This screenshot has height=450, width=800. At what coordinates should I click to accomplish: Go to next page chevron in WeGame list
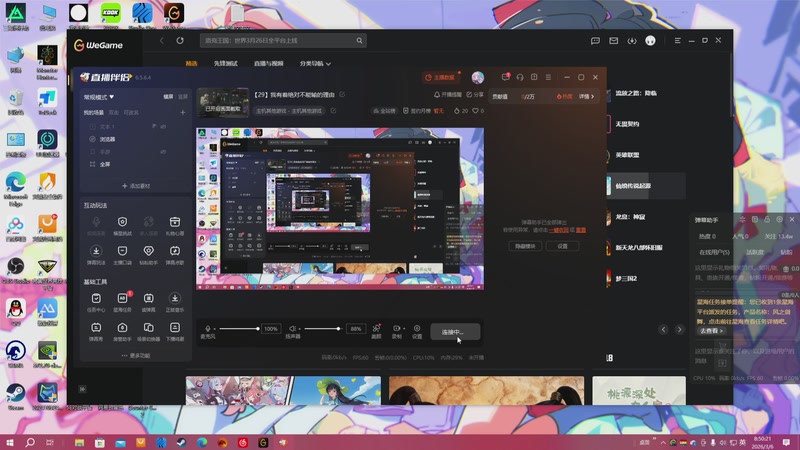679,330
